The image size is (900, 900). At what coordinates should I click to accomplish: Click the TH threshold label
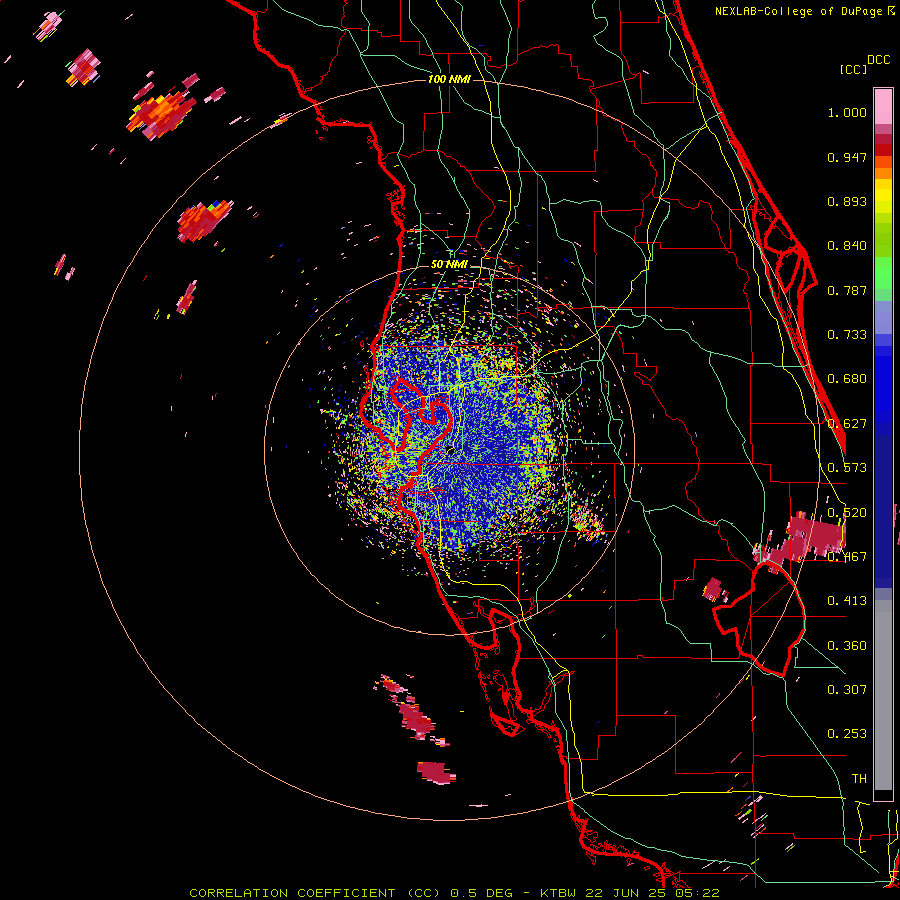click(859, 779)
